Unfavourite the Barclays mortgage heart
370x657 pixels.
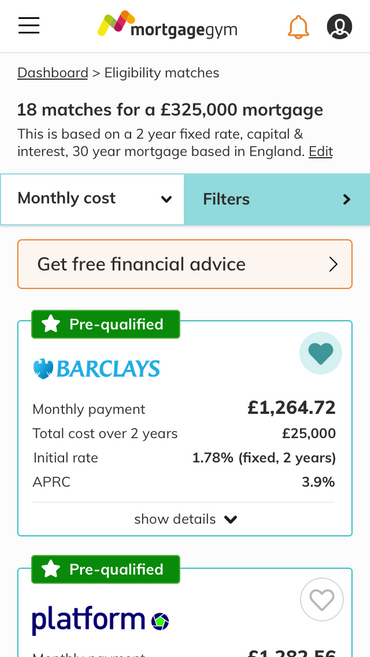321,353
